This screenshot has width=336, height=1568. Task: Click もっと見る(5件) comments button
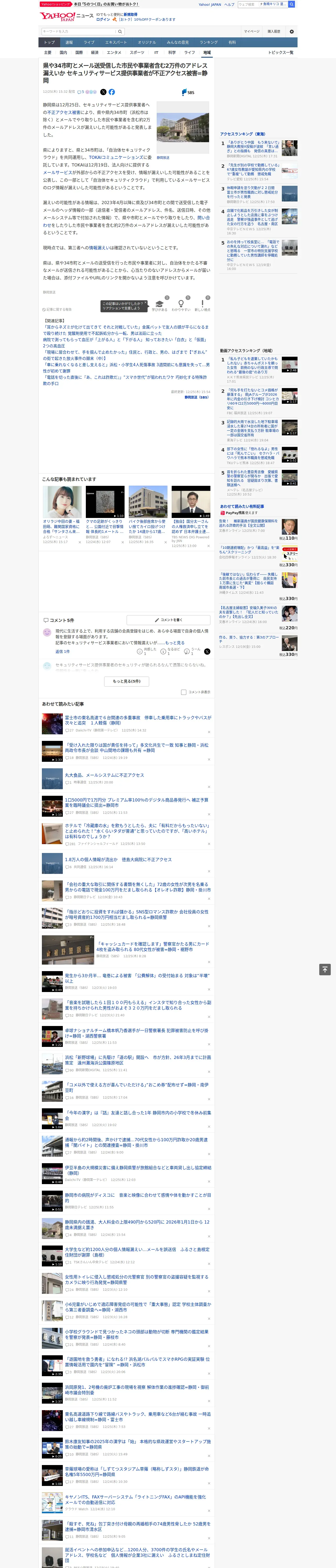(x=127, y=681)
